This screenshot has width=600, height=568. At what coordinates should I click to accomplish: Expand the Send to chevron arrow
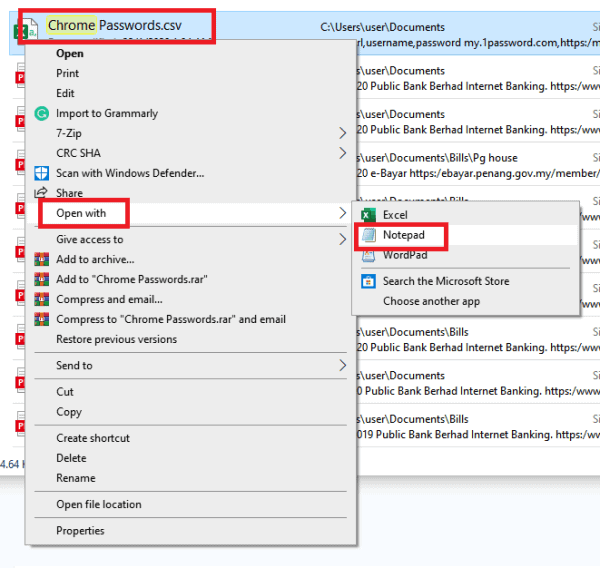(x=342, y=366)
